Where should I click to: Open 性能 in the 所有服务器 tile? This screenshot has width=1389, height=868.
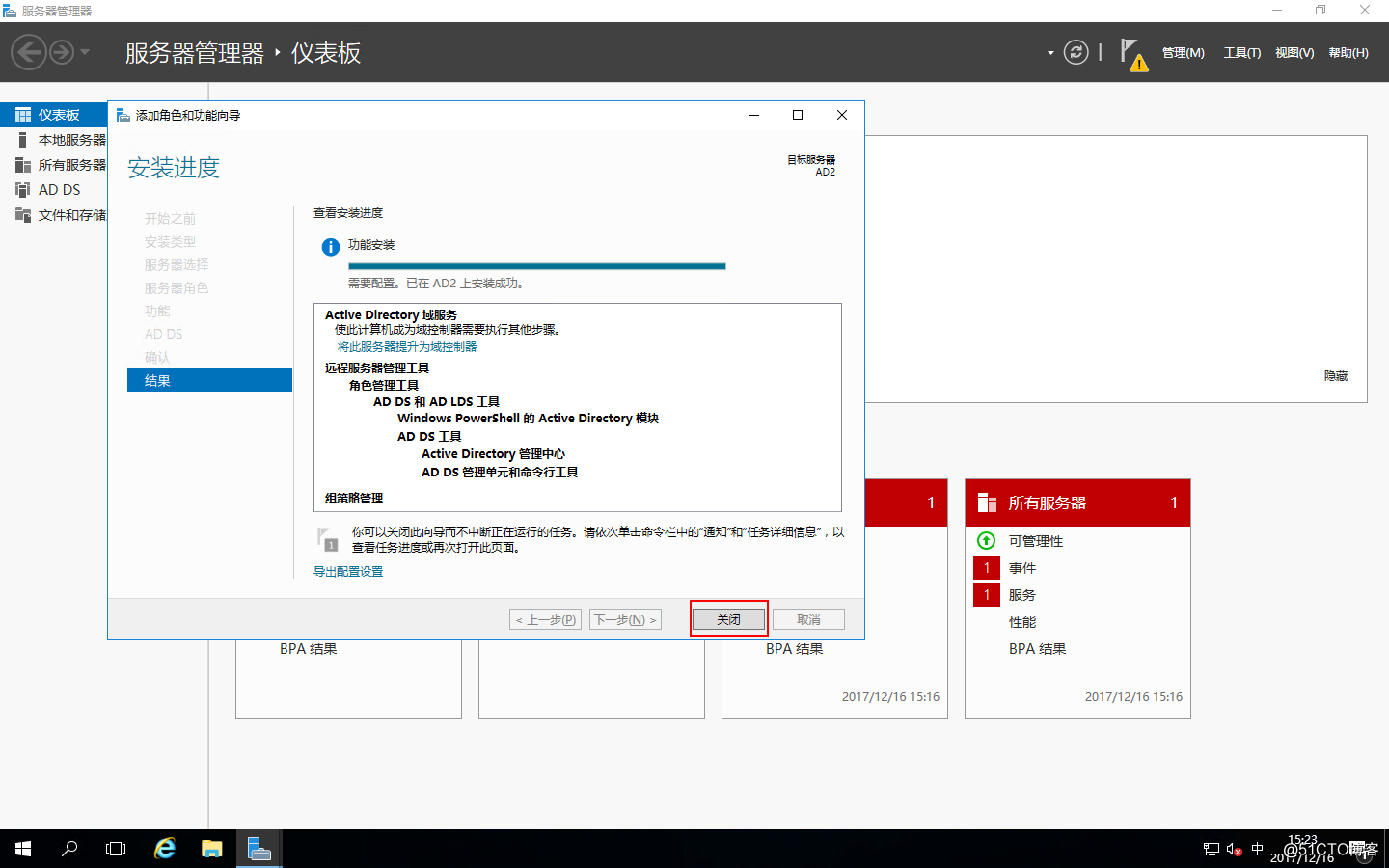tap(1022, 622)
